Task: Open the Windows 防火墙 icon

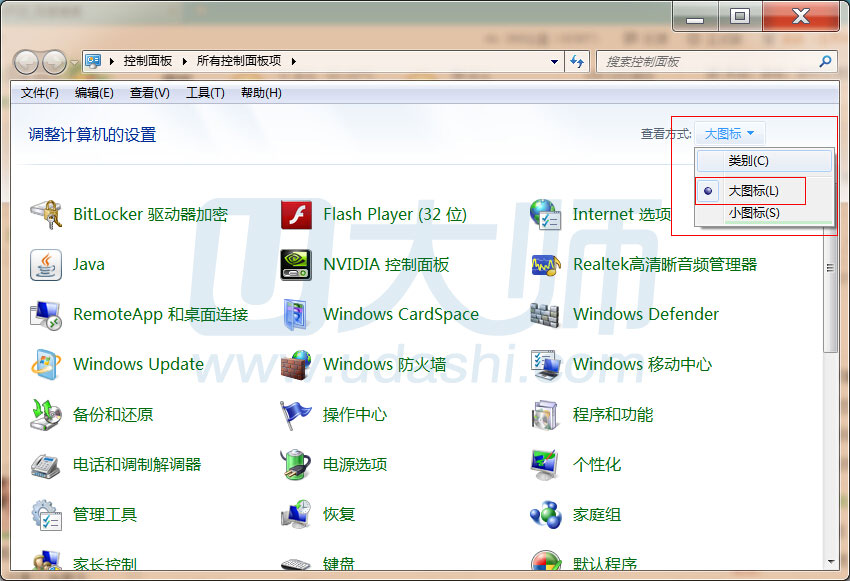Action: click(296, 364)
